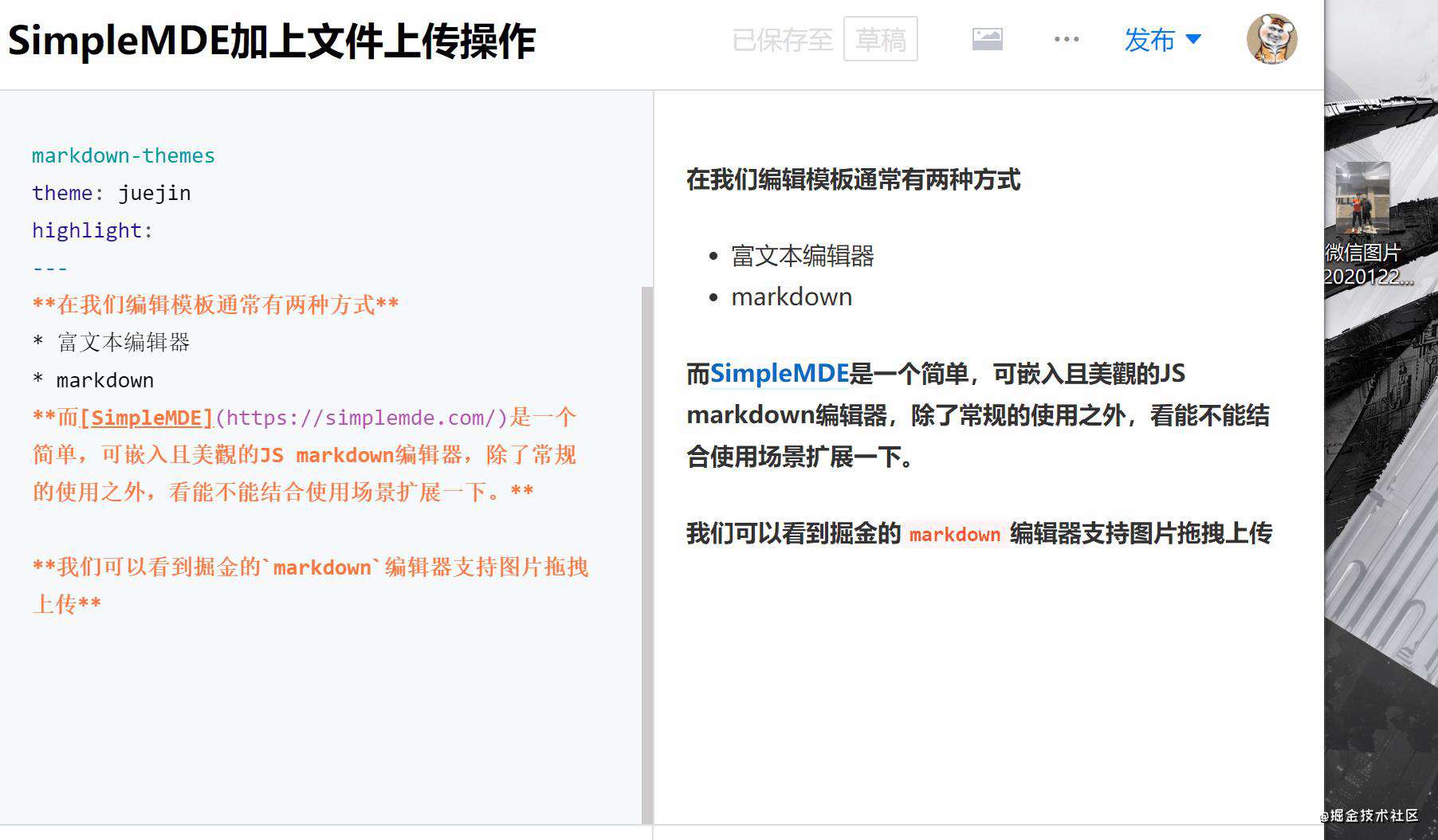
Task: Click '**在我们编辑模板通常有两种方式**' in editor
Action: [216, 305]
